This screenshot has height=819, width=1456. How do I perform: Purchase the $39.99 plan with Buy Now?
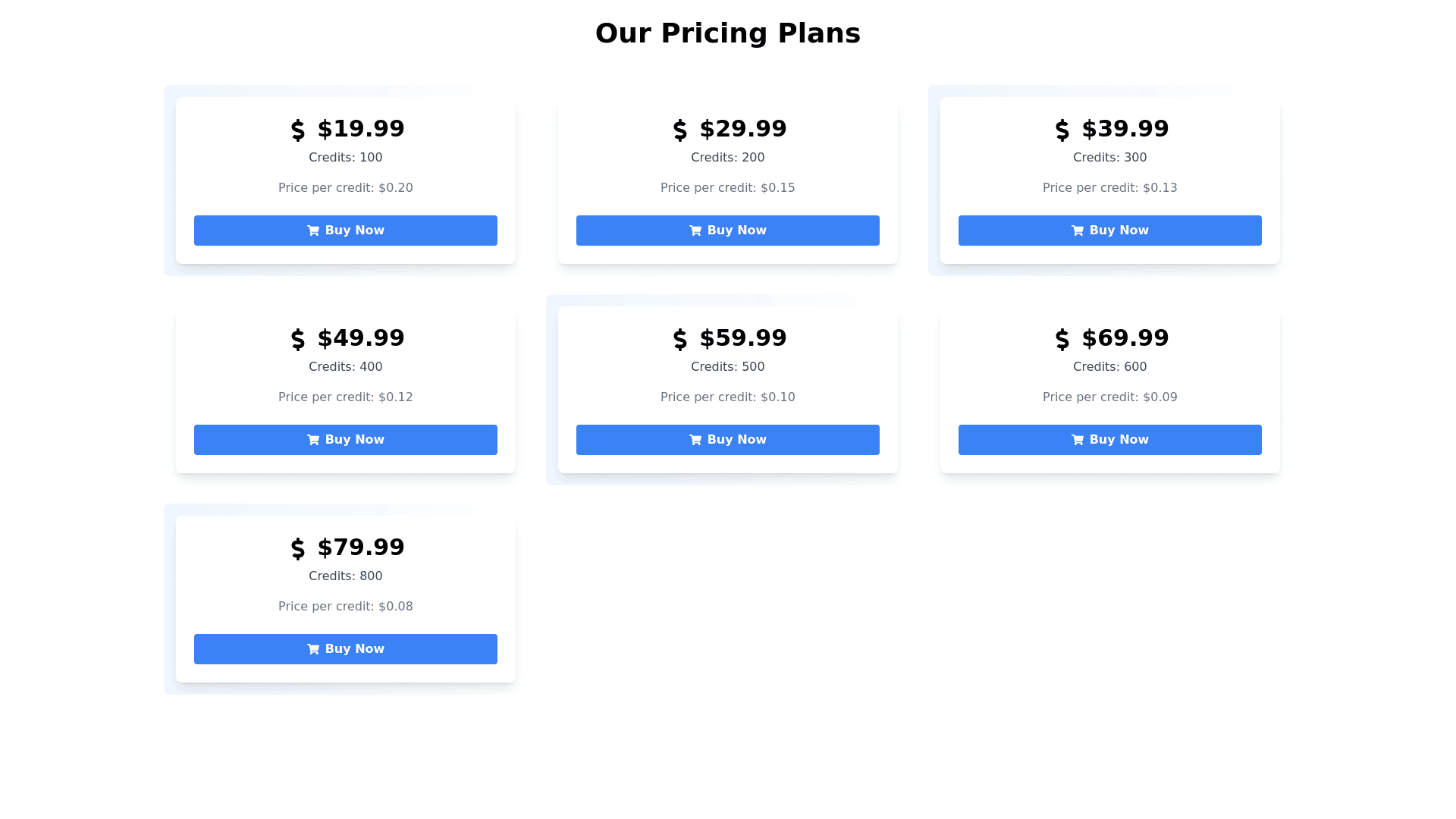1109,231
